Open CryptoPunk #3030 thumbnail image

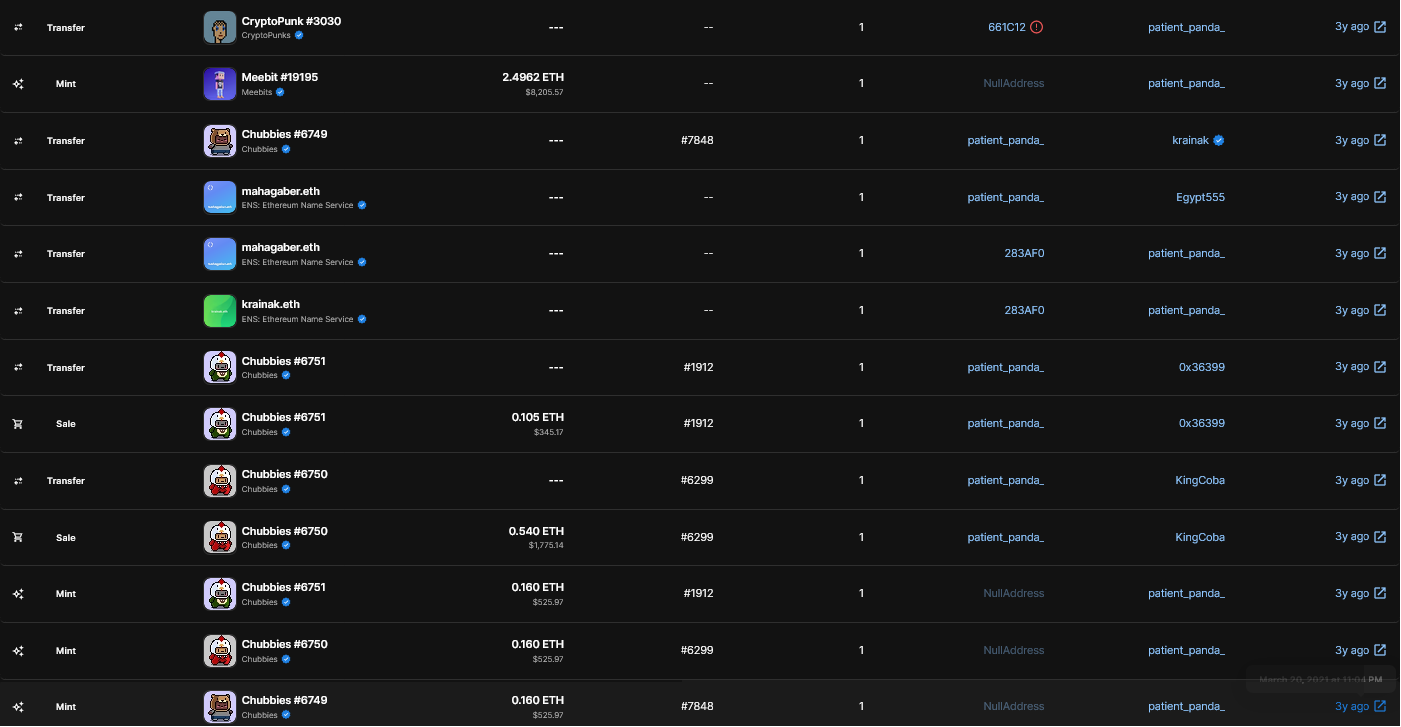coord(220,27)
